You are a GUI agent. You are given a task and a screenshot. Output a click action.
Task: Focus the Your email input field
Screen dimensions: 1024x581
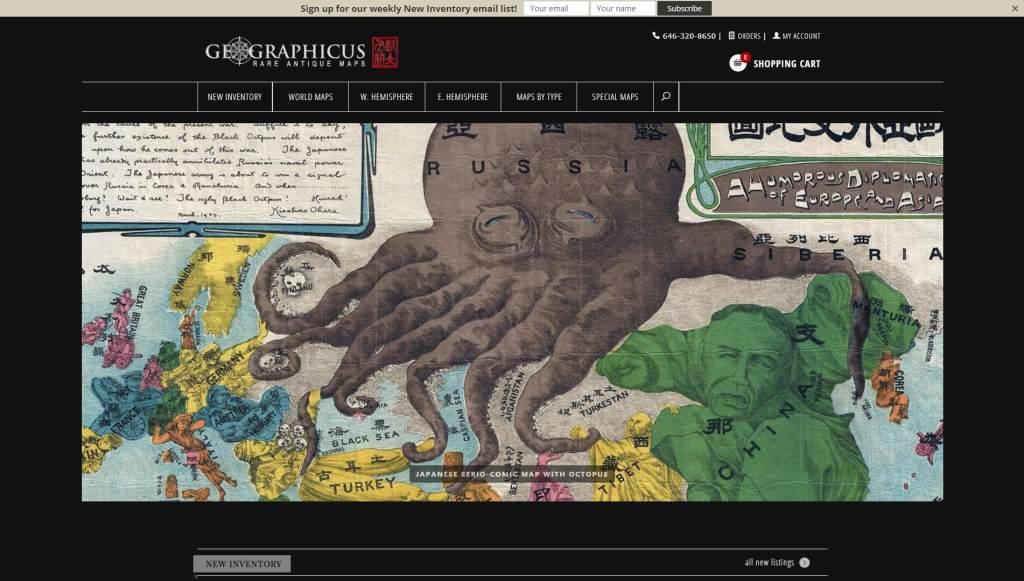click(556, 8)
